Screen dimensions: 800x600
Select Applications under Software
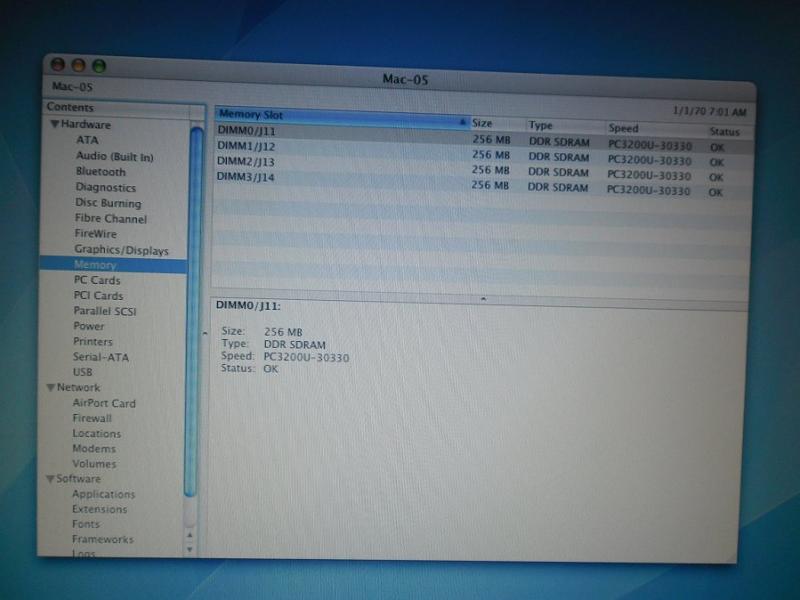103,494
